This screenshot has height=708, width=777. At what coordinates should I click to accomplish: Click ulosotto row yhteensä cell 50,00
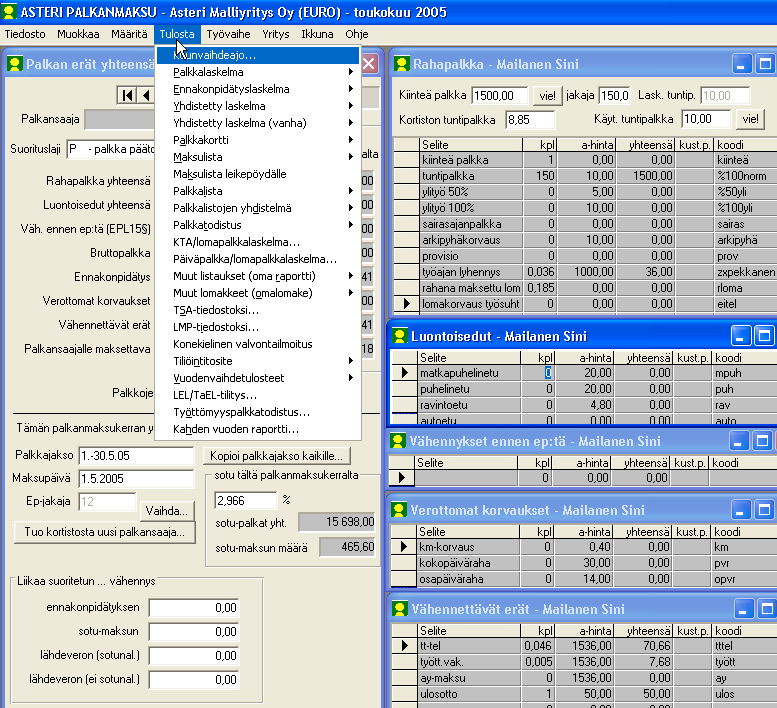click(643, 694)
